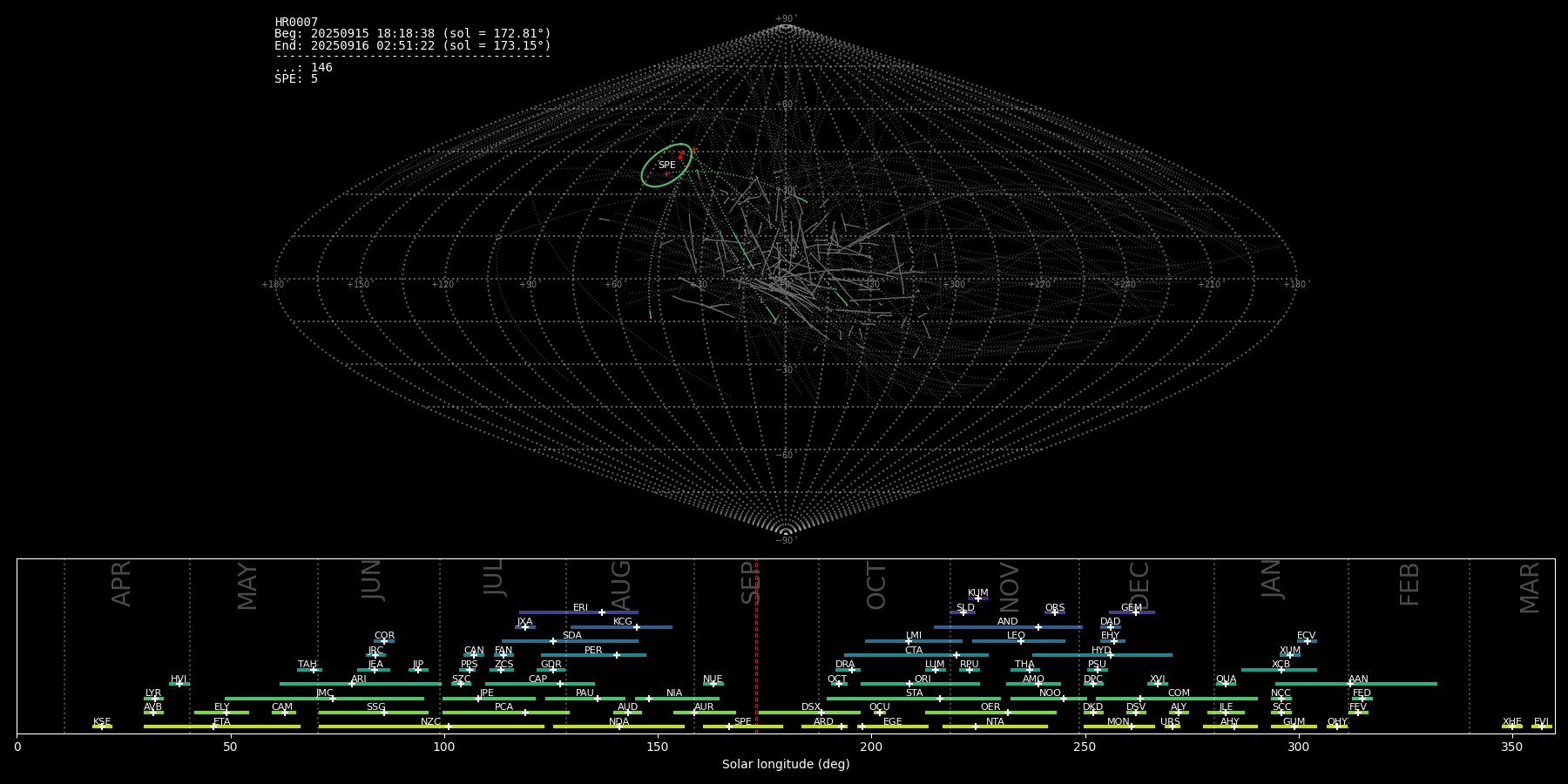Click the GEM shower label
1568x784 pixels.
[1132, 608]
